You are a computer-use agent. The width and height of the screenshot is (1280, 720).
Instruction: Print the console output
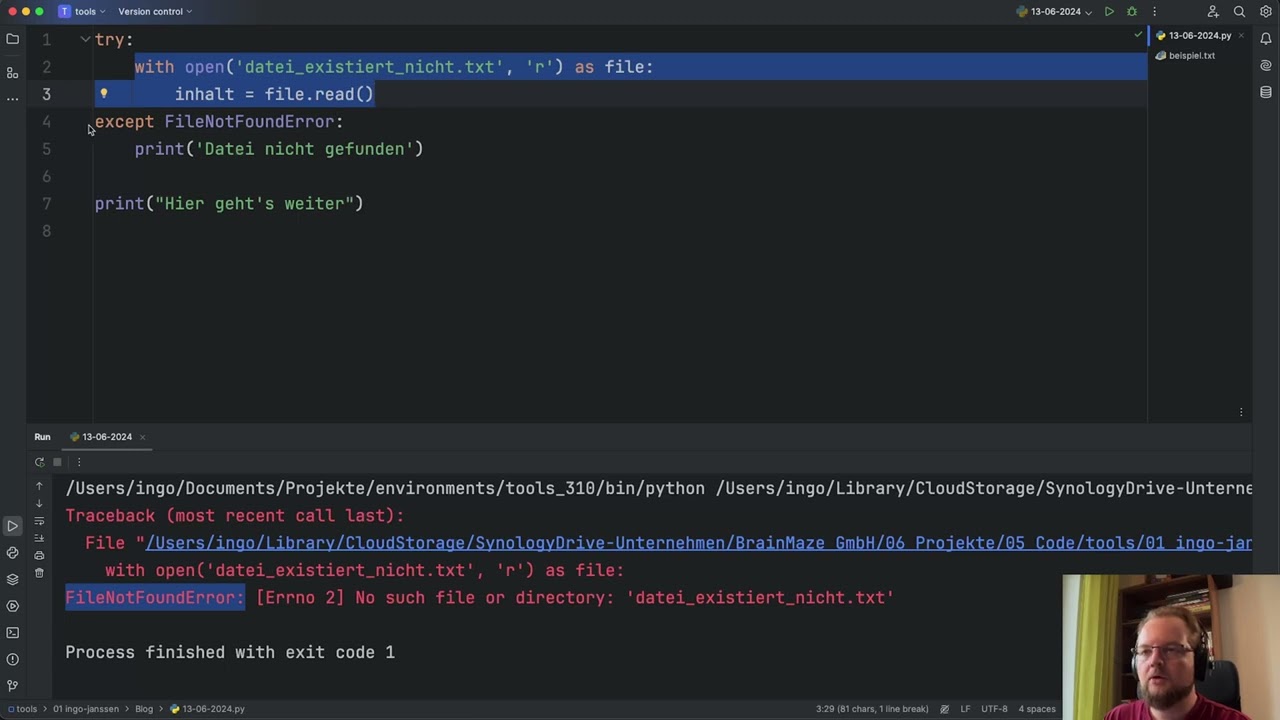coord(39,556)
